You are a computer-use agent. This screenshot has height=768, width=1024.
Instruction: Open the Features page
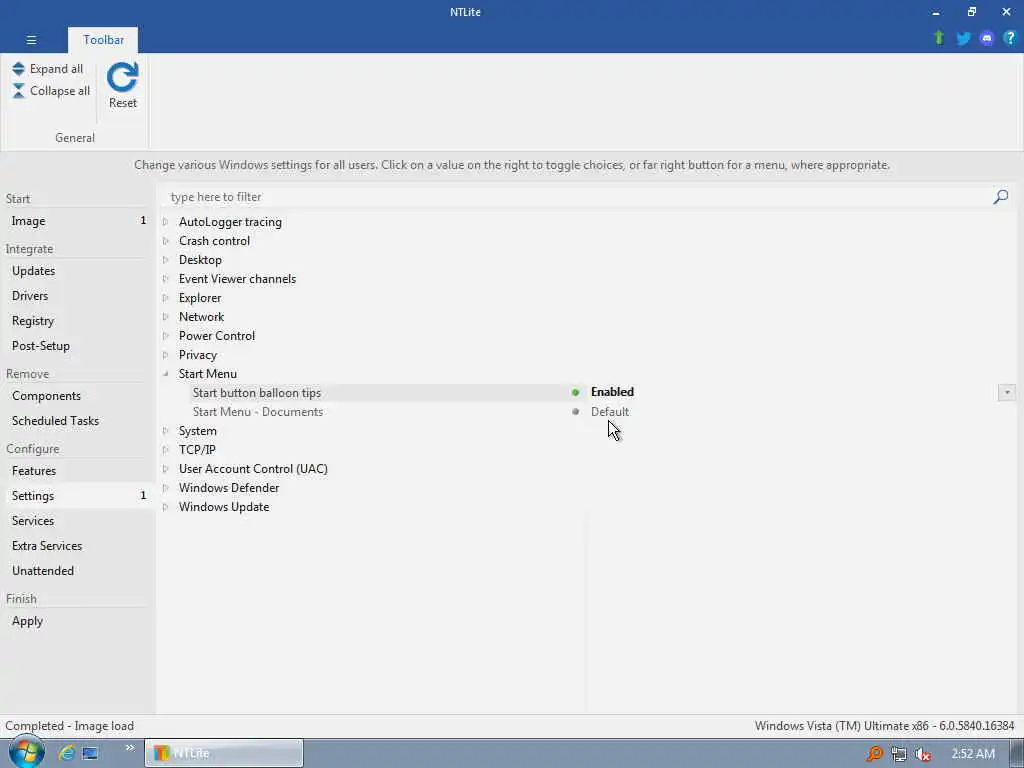[78, 471]
